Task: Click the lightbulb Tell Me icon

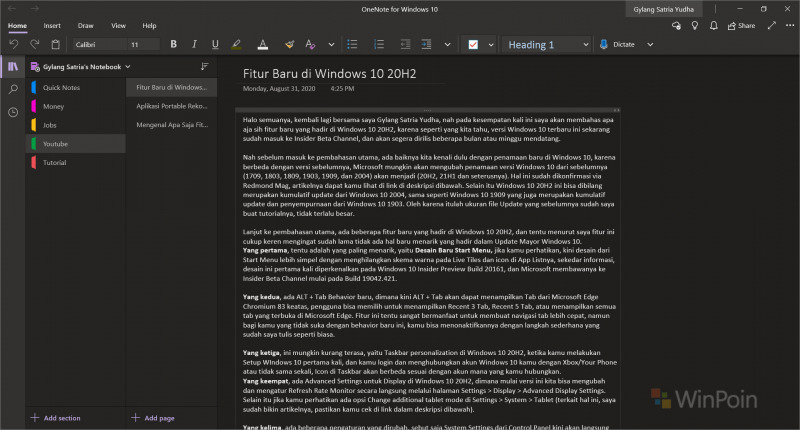Action: coord(694,26)
